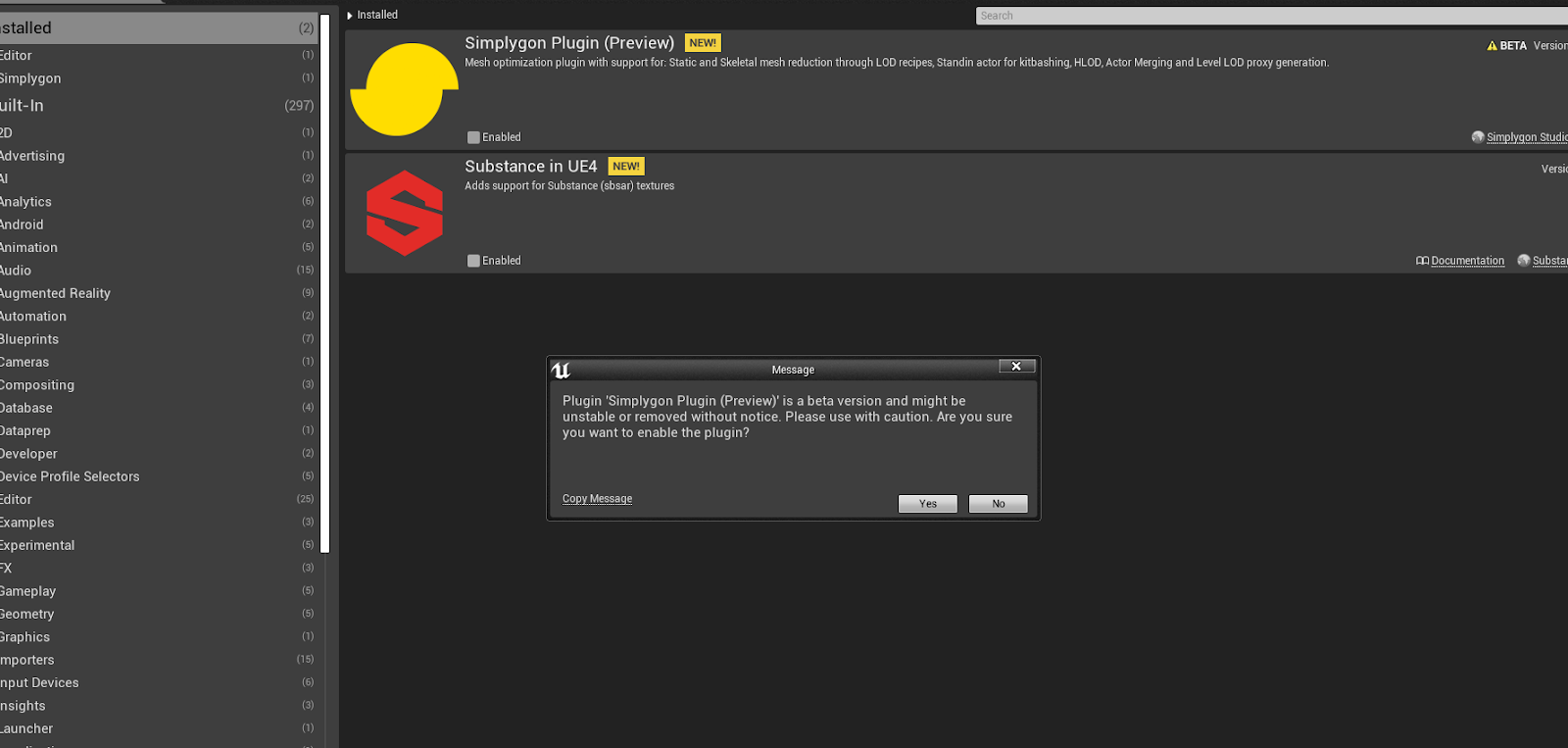Click the globe icon beside Simplygon Studios

pos(1478,137)
